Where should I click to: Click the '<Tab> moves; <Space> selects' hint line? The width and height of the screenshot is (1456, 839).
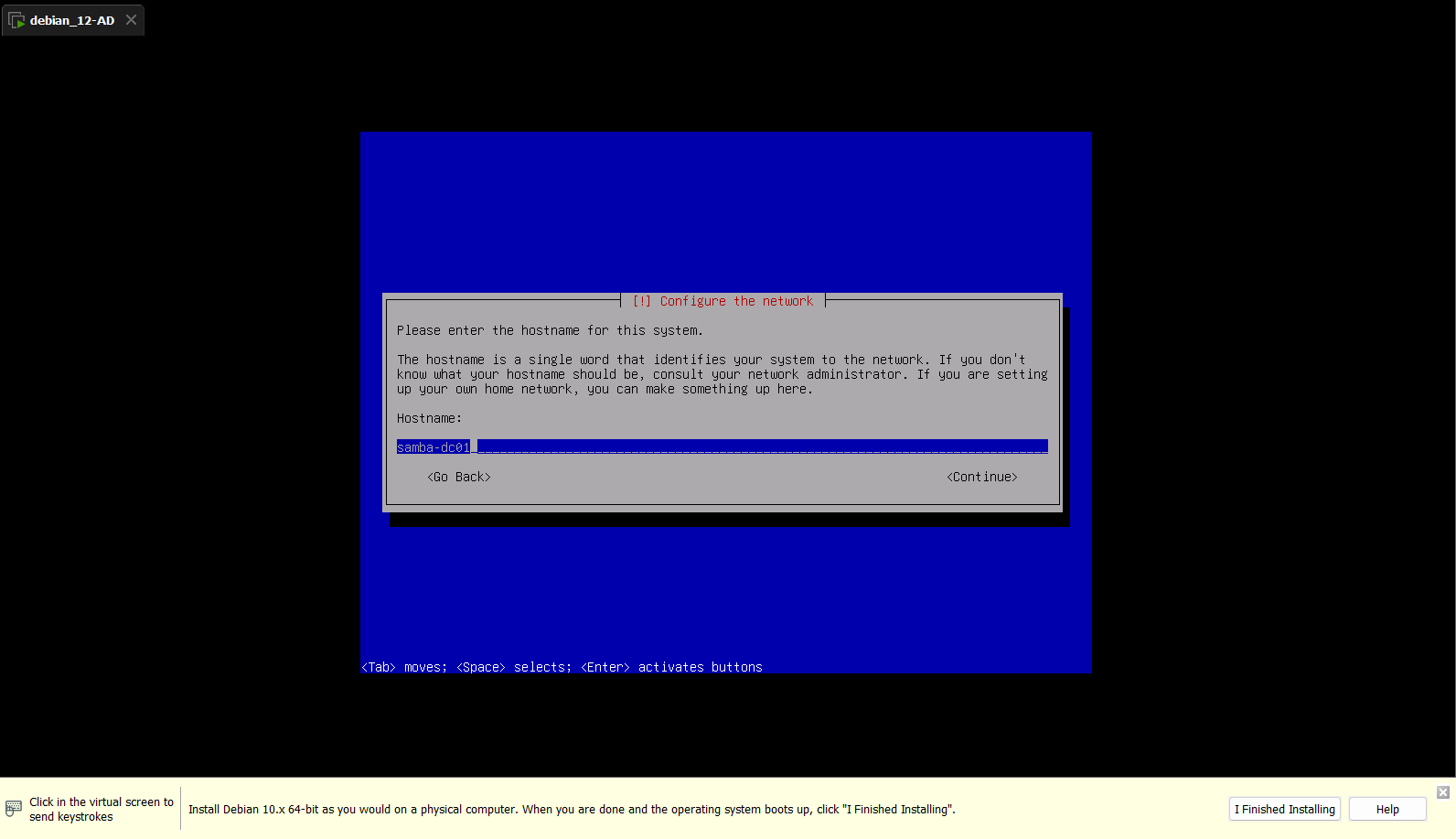tap(562, 667)
